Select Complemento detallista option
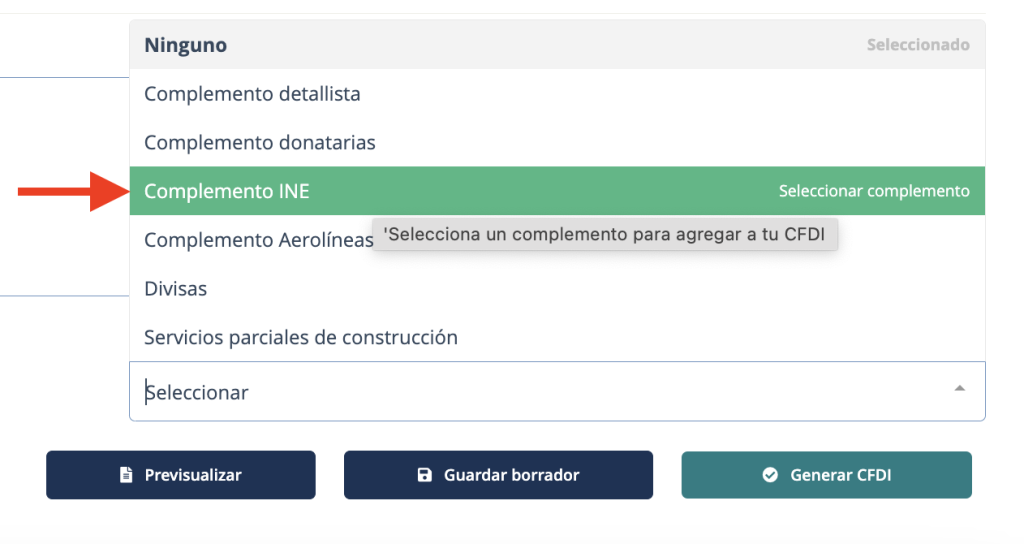This screenshot has width=1024, height=544. 252,94
